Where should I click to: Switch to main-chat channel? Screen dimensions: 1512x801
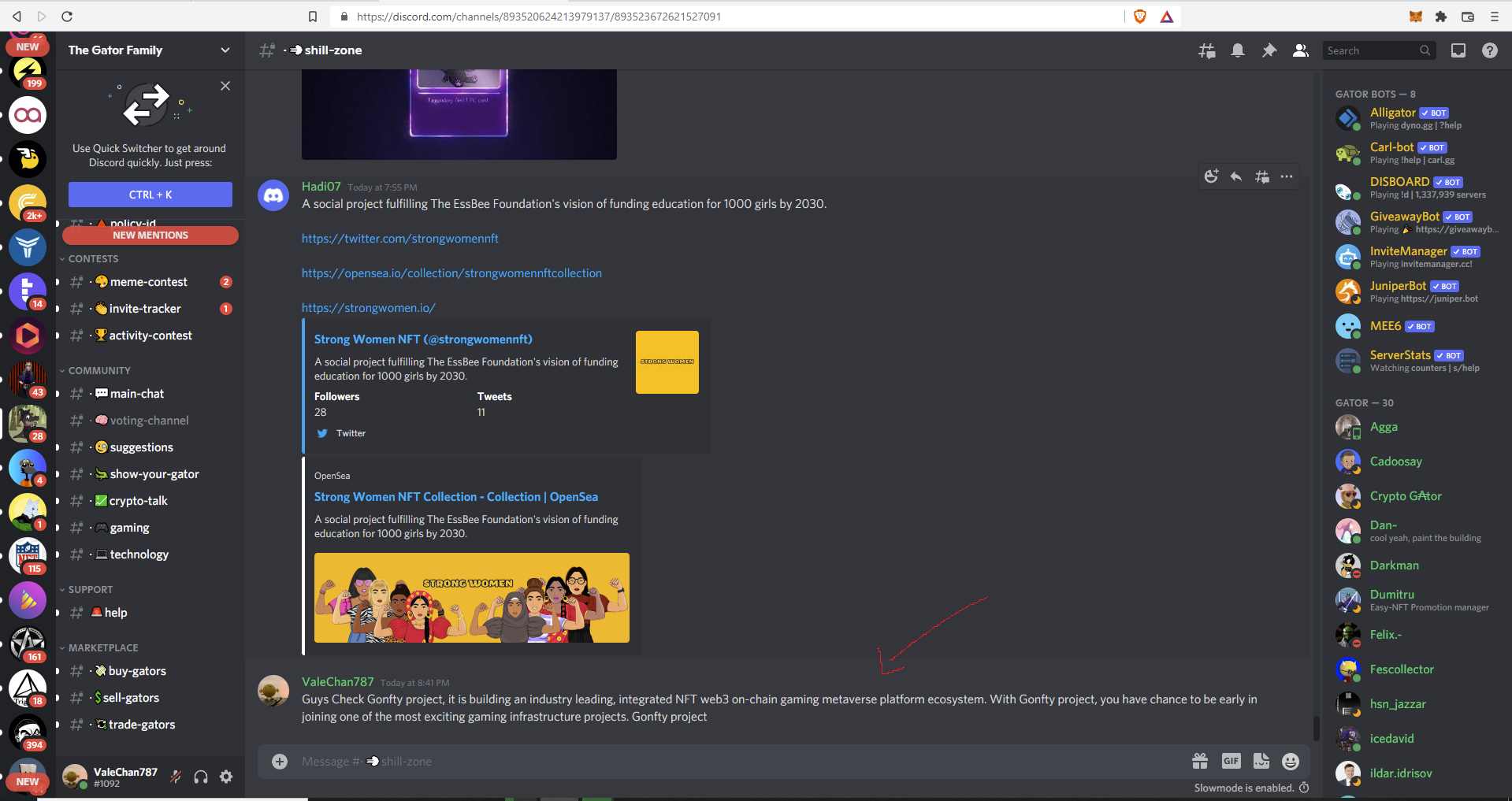150,394
